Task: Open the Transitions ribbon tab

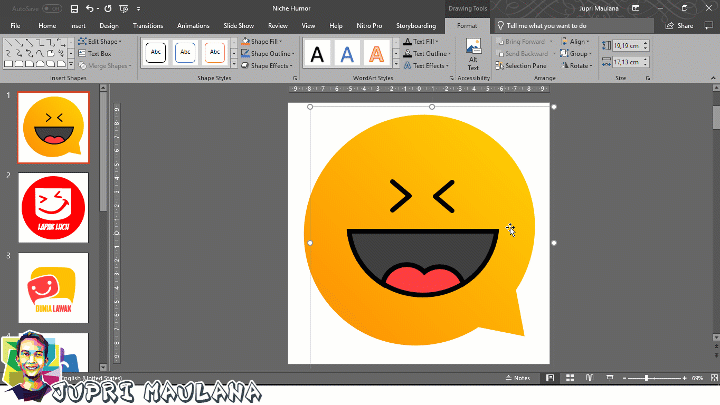Action: [147, 24]
